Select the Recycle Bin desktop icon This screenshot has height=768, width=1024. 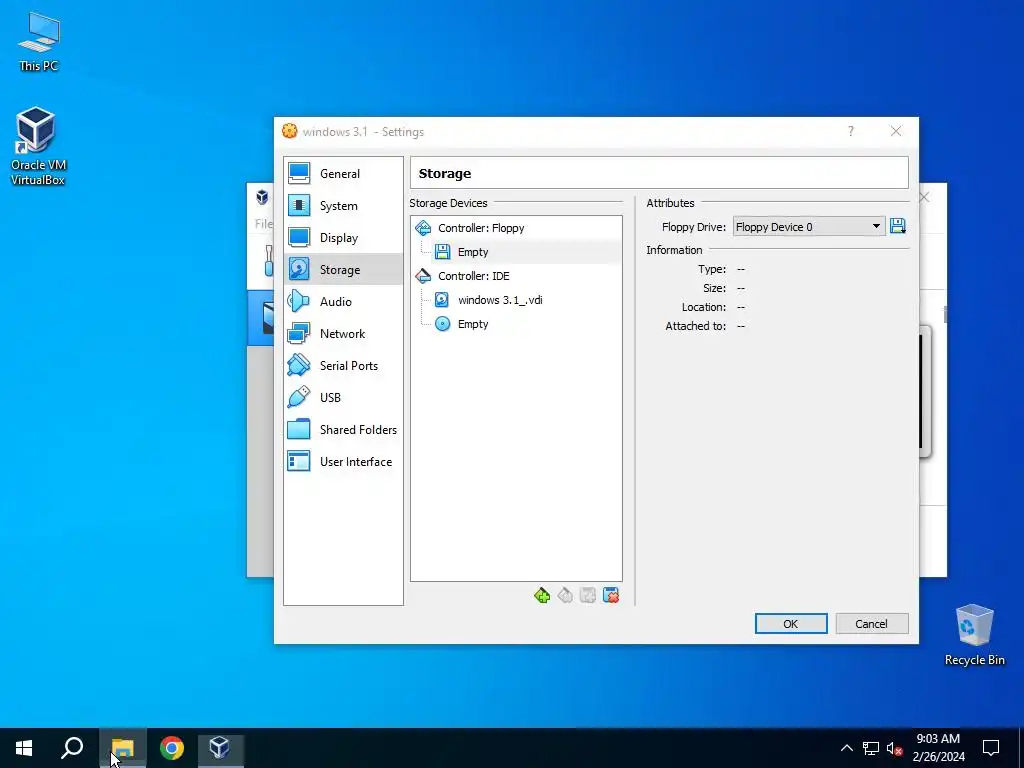point(974,635)
